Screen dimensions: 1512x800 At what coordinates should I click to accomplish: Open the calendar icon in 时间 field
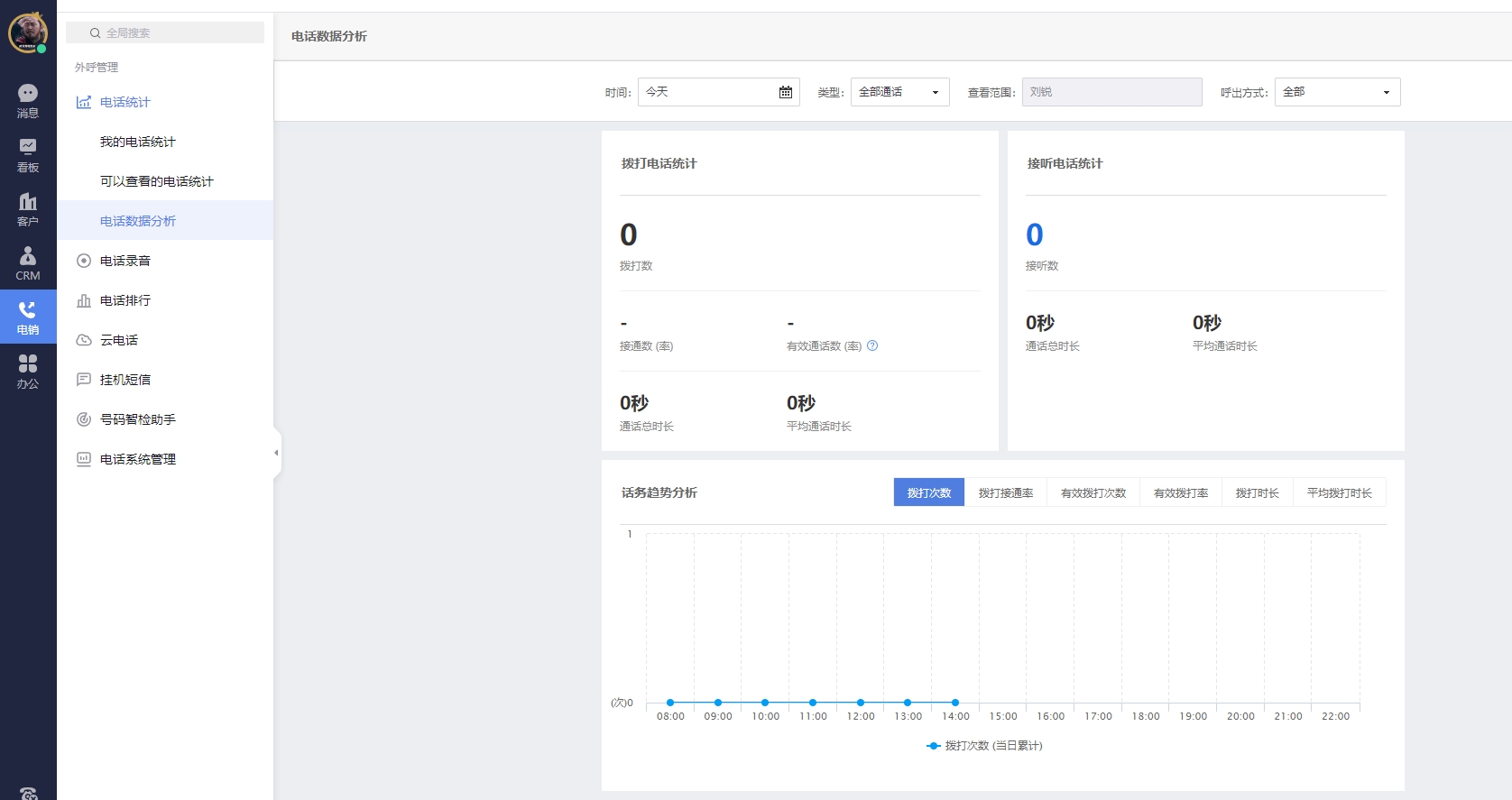click(786, 92)
